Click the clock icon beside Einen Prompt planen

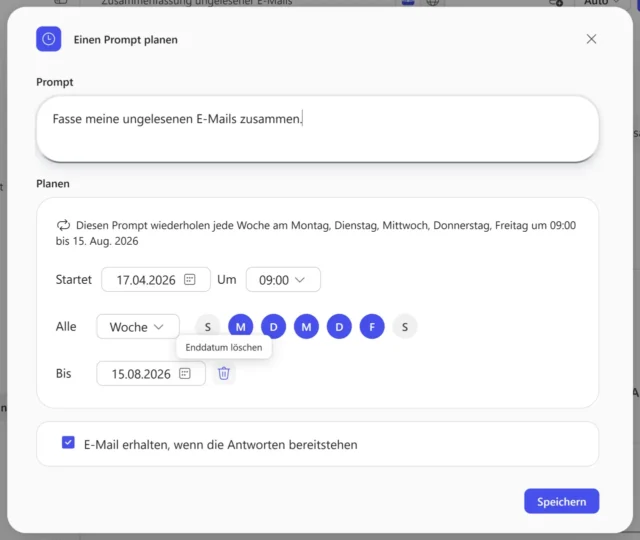coord(49,39)
